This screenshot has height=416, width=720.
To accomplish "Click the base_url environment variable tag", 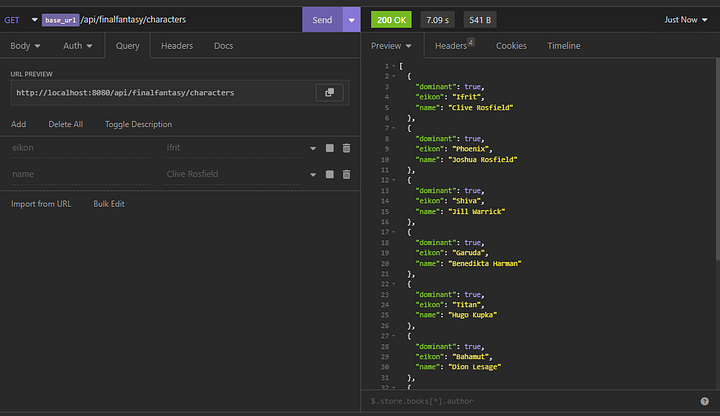I will (61, 20).
